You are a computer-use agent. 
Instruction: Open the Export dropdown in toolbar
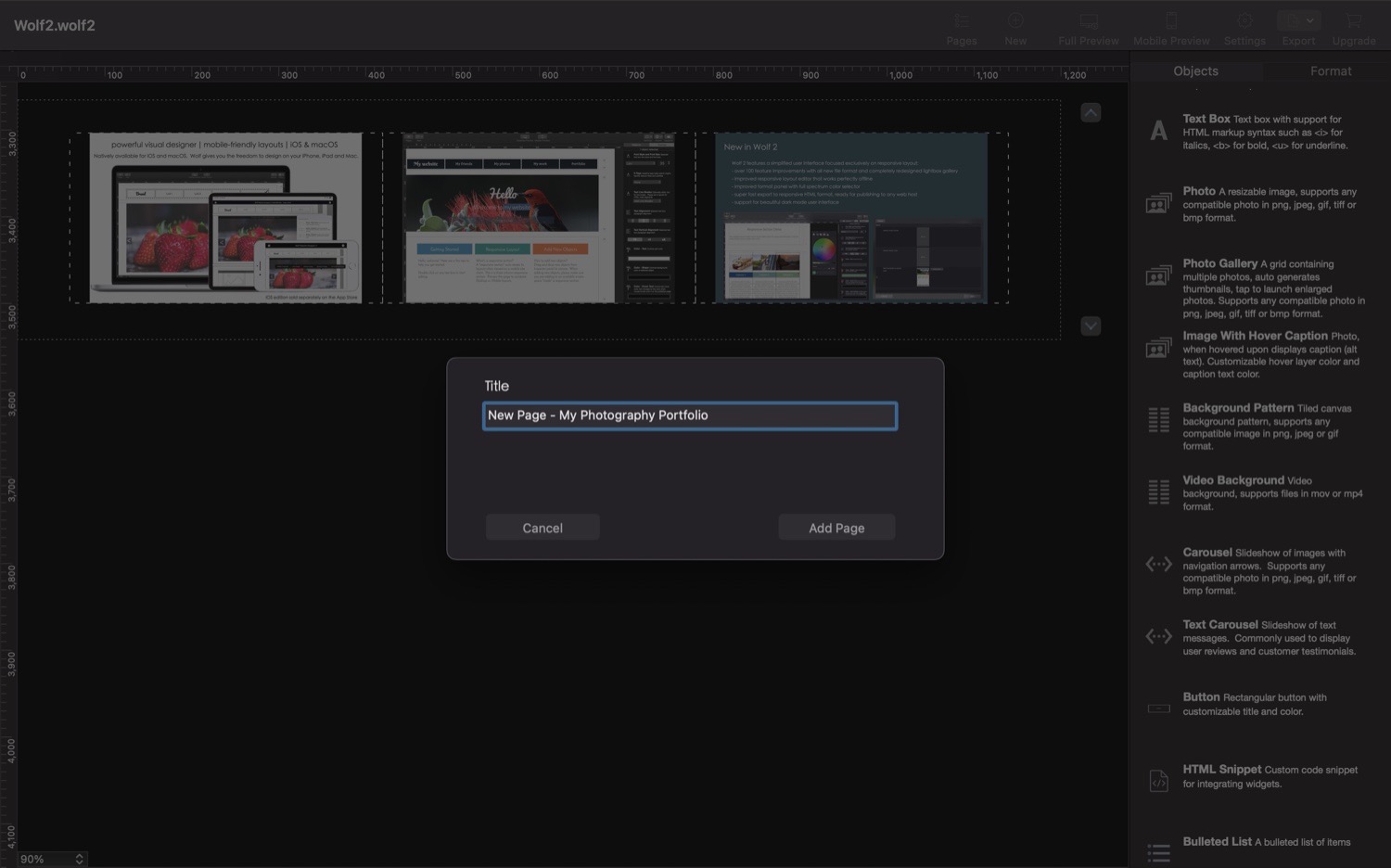coord(1298,20)
